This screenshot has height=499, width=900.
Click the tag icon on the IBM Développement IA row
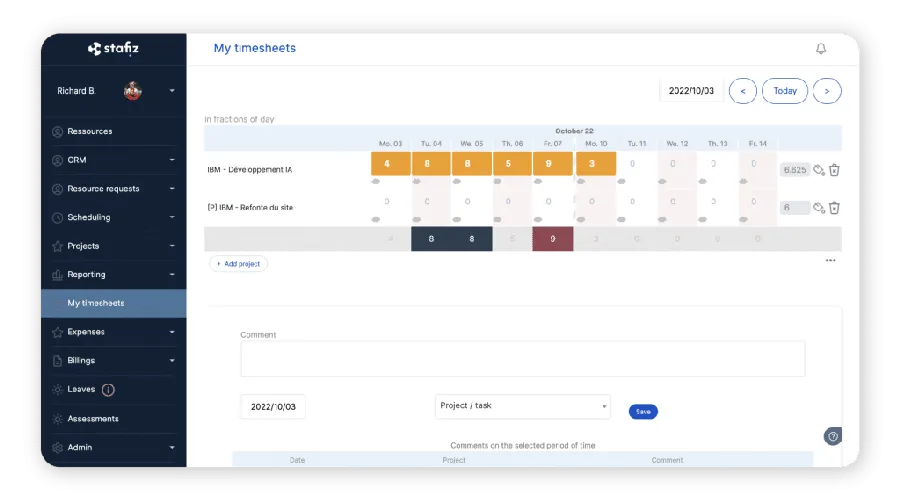[818, 170]
